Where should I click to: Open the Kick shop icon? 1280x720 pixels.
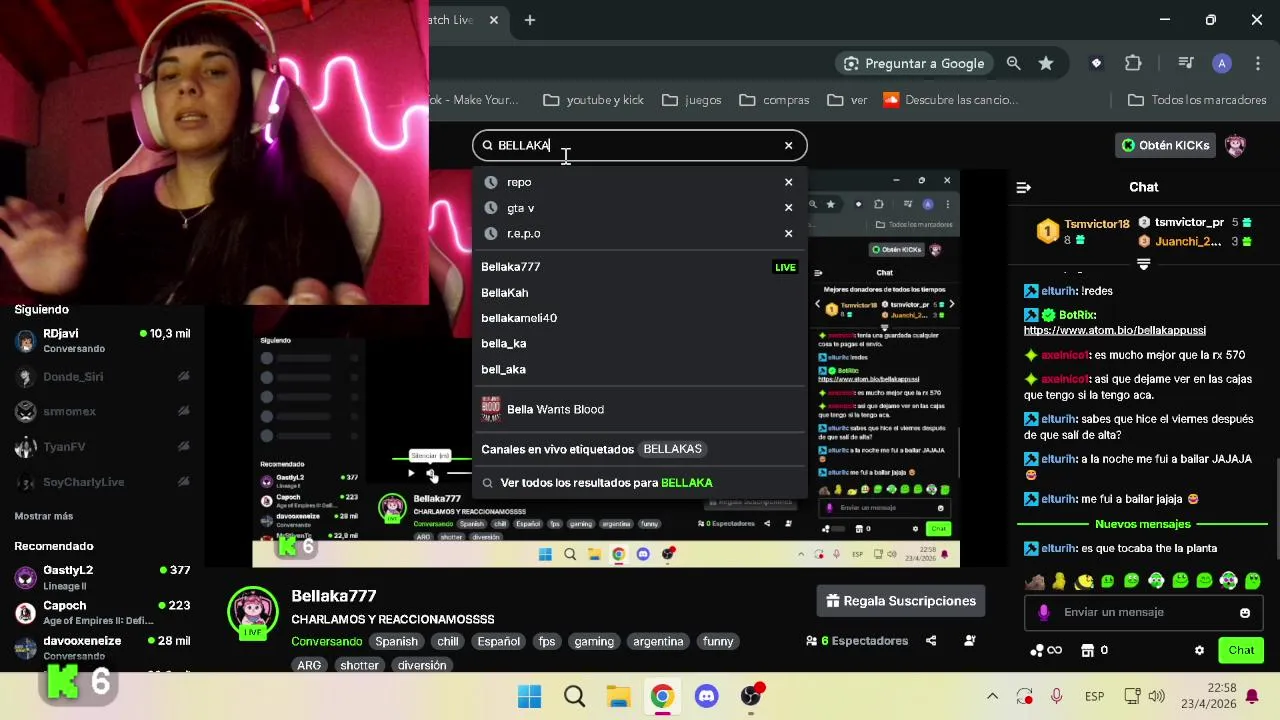pyautogui.click(x=1088, y=650)
